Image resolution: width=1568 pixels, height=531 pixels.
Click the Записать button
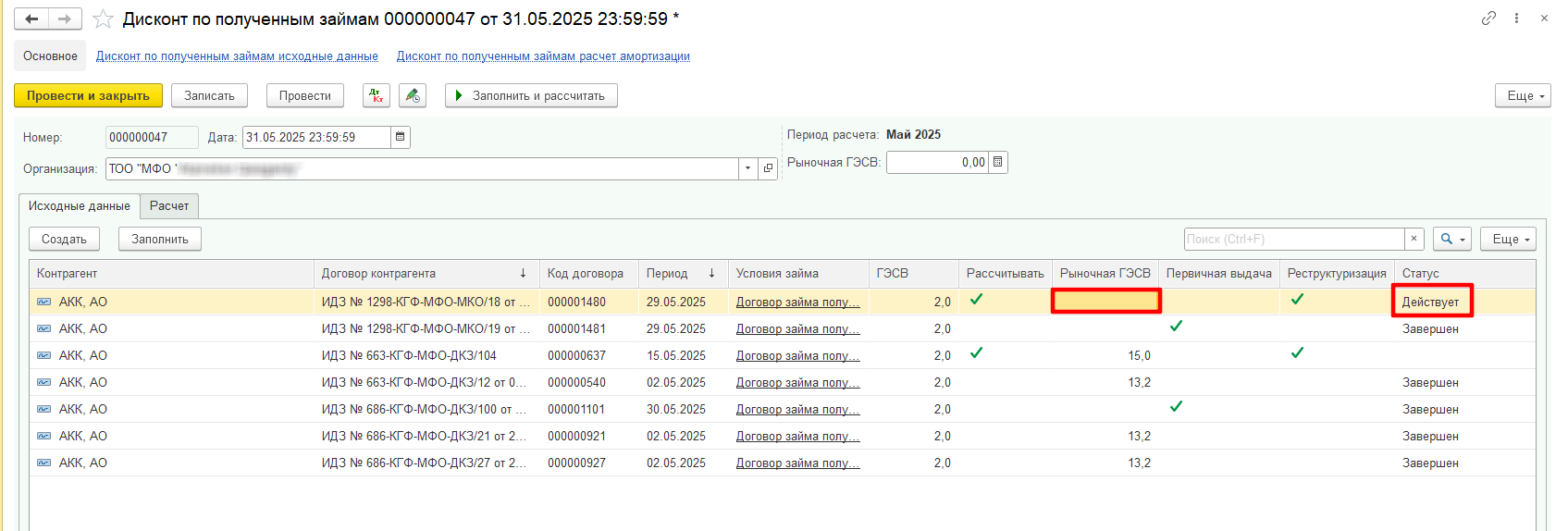point(209,95)
